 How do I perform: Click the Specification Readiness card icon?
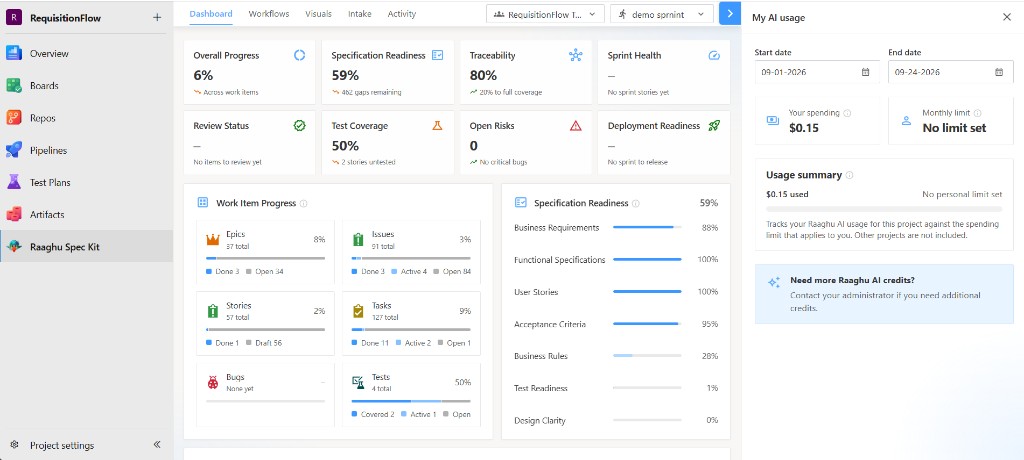(x=438, y=56)
